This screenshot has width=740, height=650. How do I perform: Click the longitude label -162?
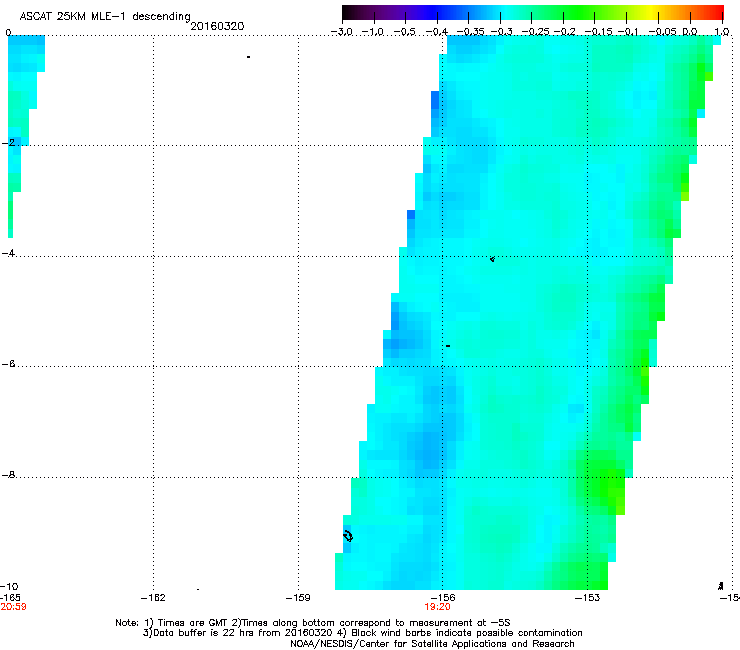pos(153,598)
